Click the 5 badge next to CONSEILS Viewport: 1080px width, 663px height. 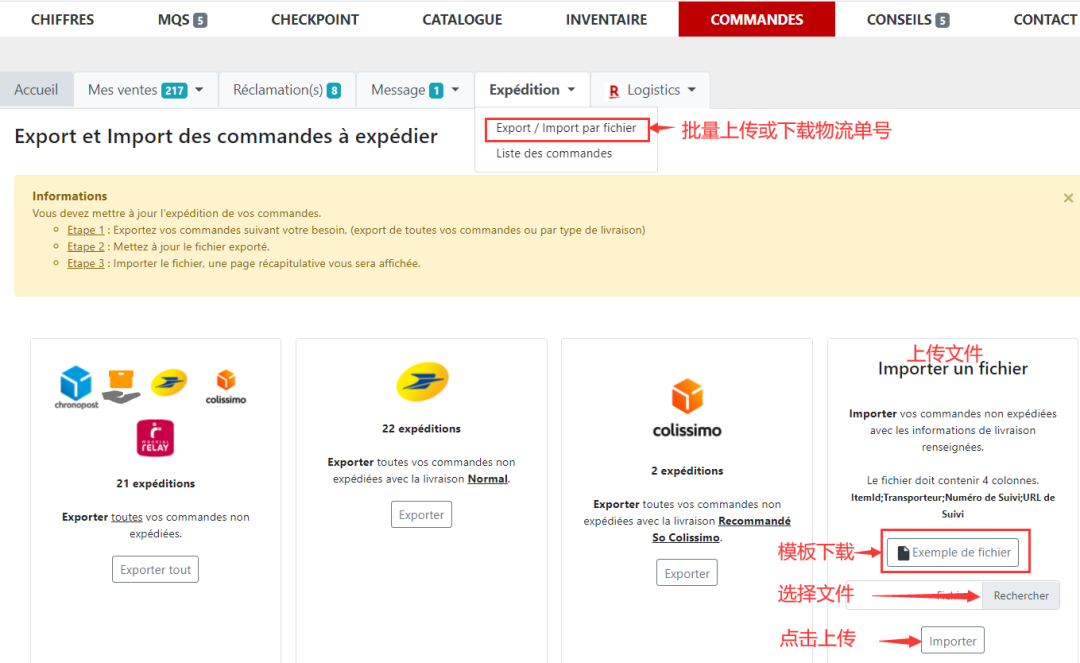pos(942,20)
